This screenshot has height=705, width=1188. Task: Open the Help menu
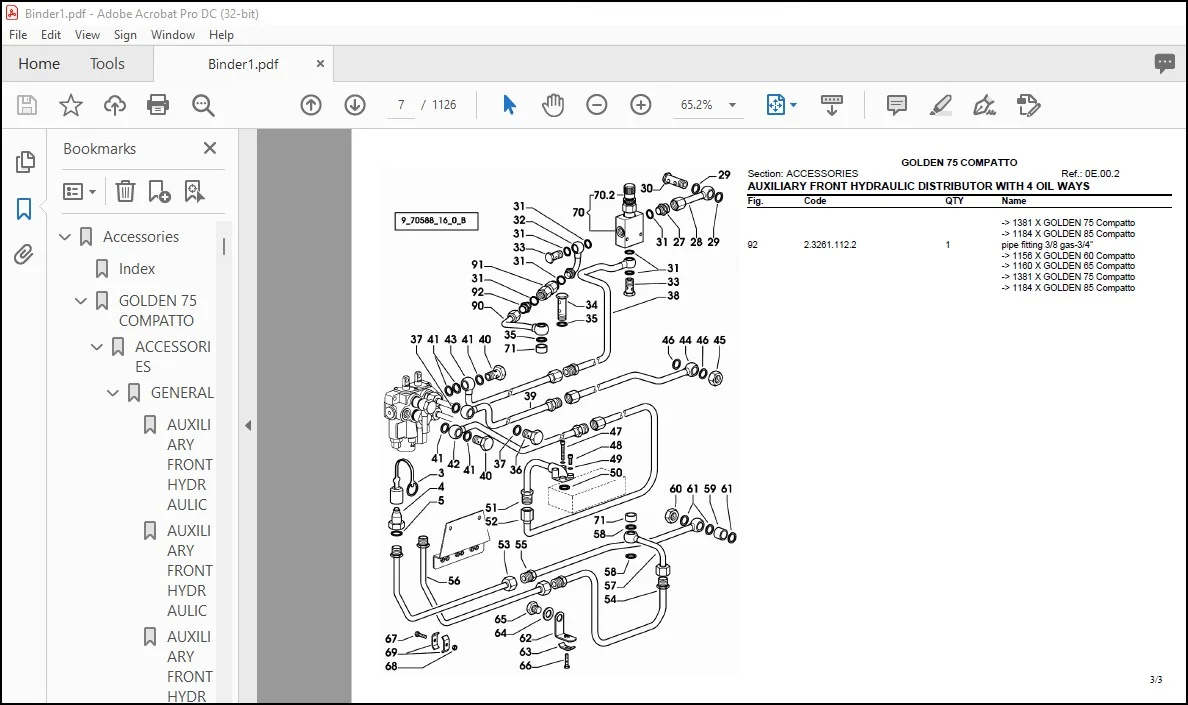(x=221, y=35)
